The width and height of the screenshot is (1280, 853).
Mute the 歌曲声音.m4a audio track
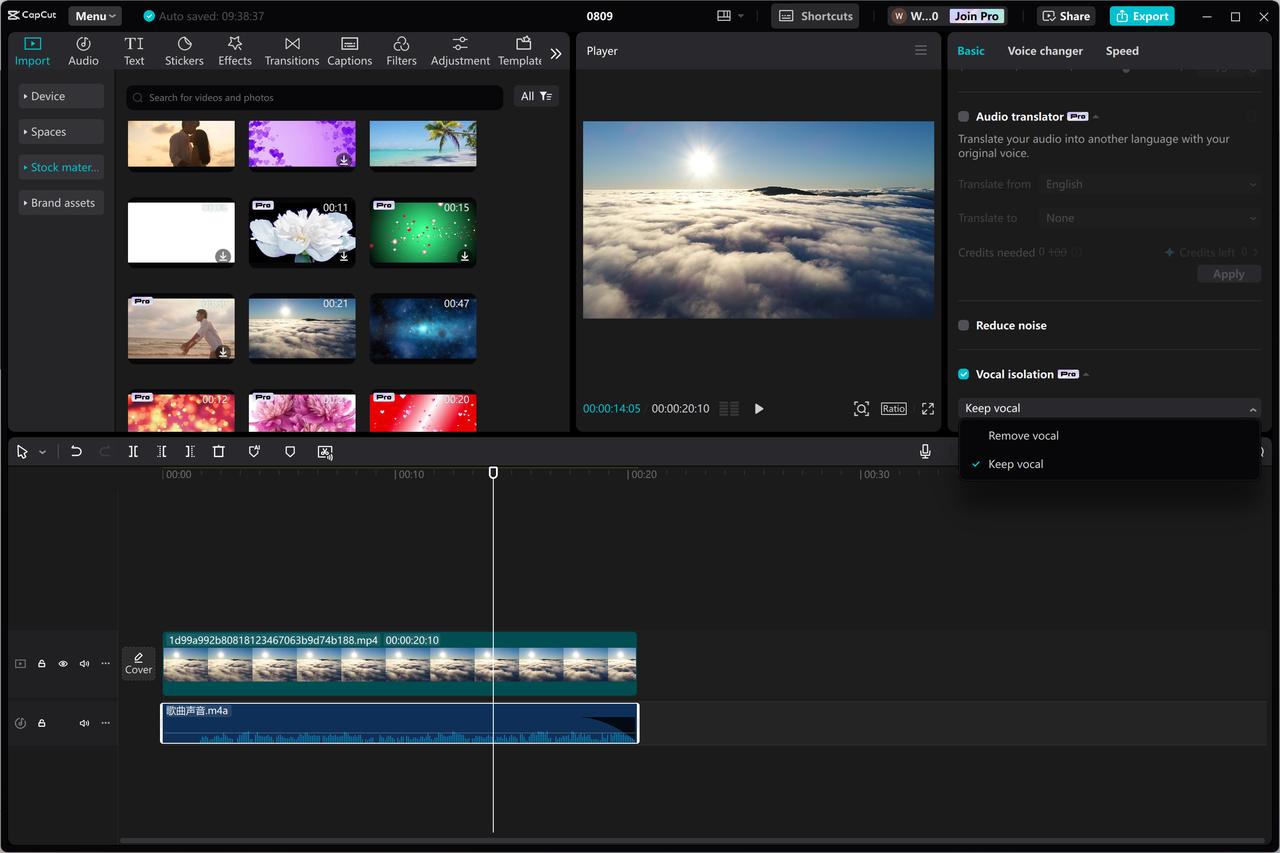click(x=84, y=723)
